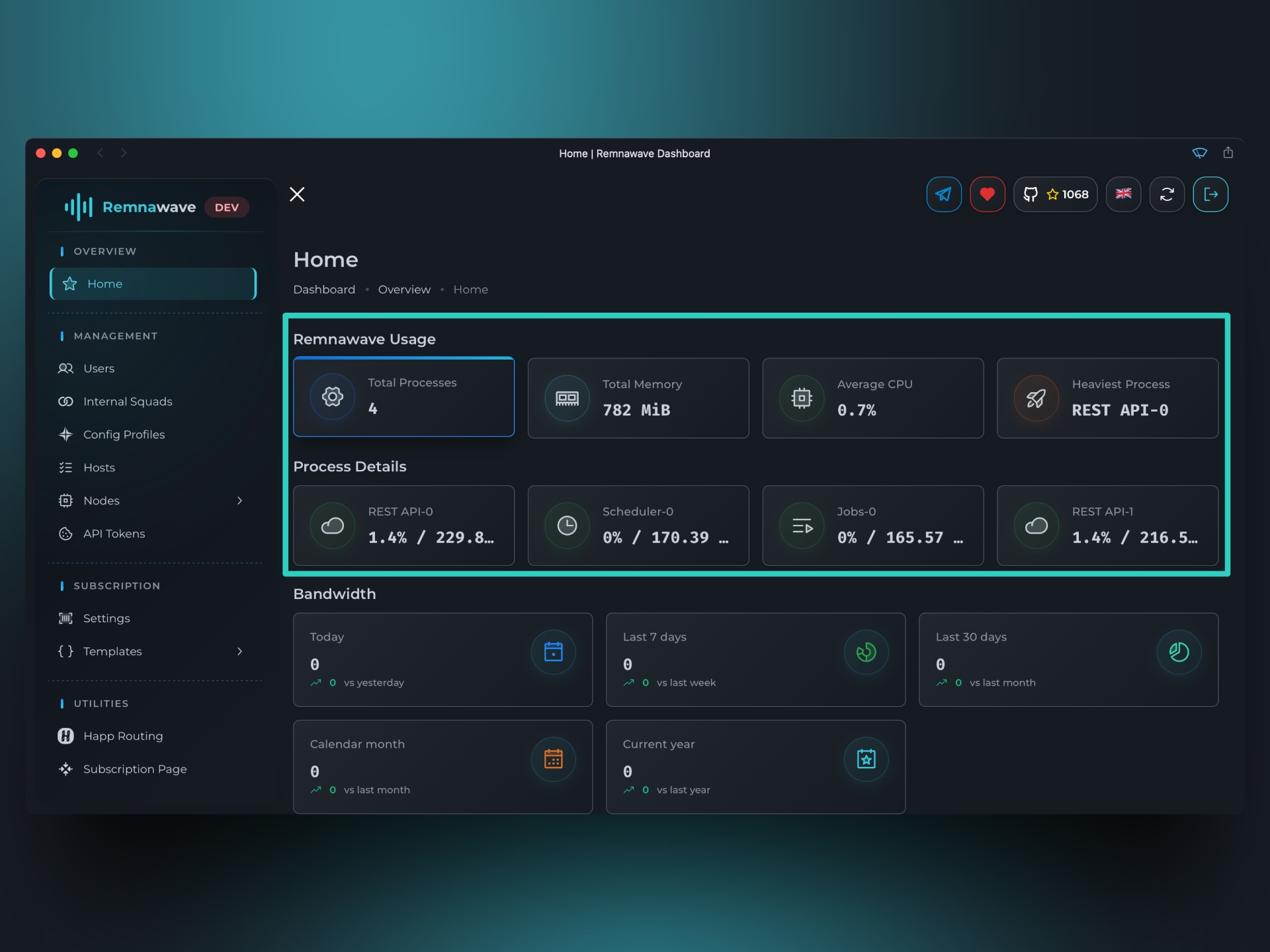Open Internal Squads menu item
Image resolution: width=1270 pixels, height=952 pixels.
coord(127,401)
